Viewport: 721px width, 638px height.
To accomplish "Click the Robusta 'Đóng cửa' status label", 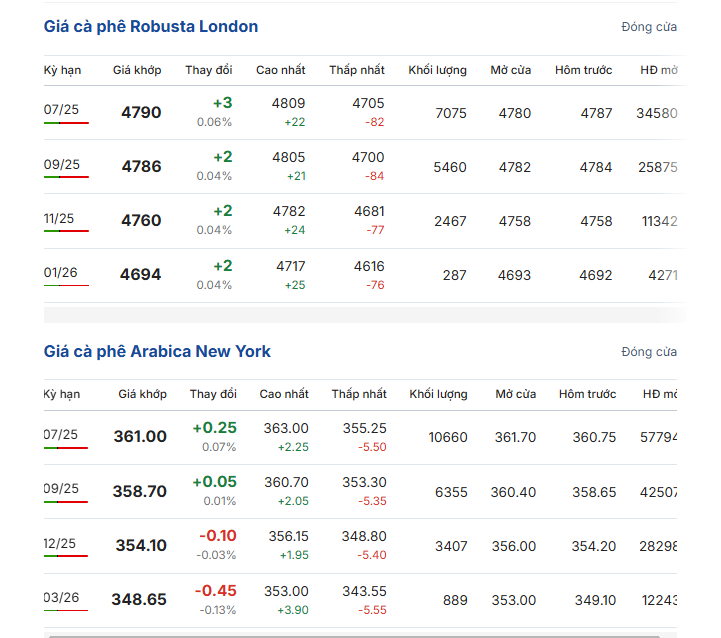I will [x=649, y=27].
